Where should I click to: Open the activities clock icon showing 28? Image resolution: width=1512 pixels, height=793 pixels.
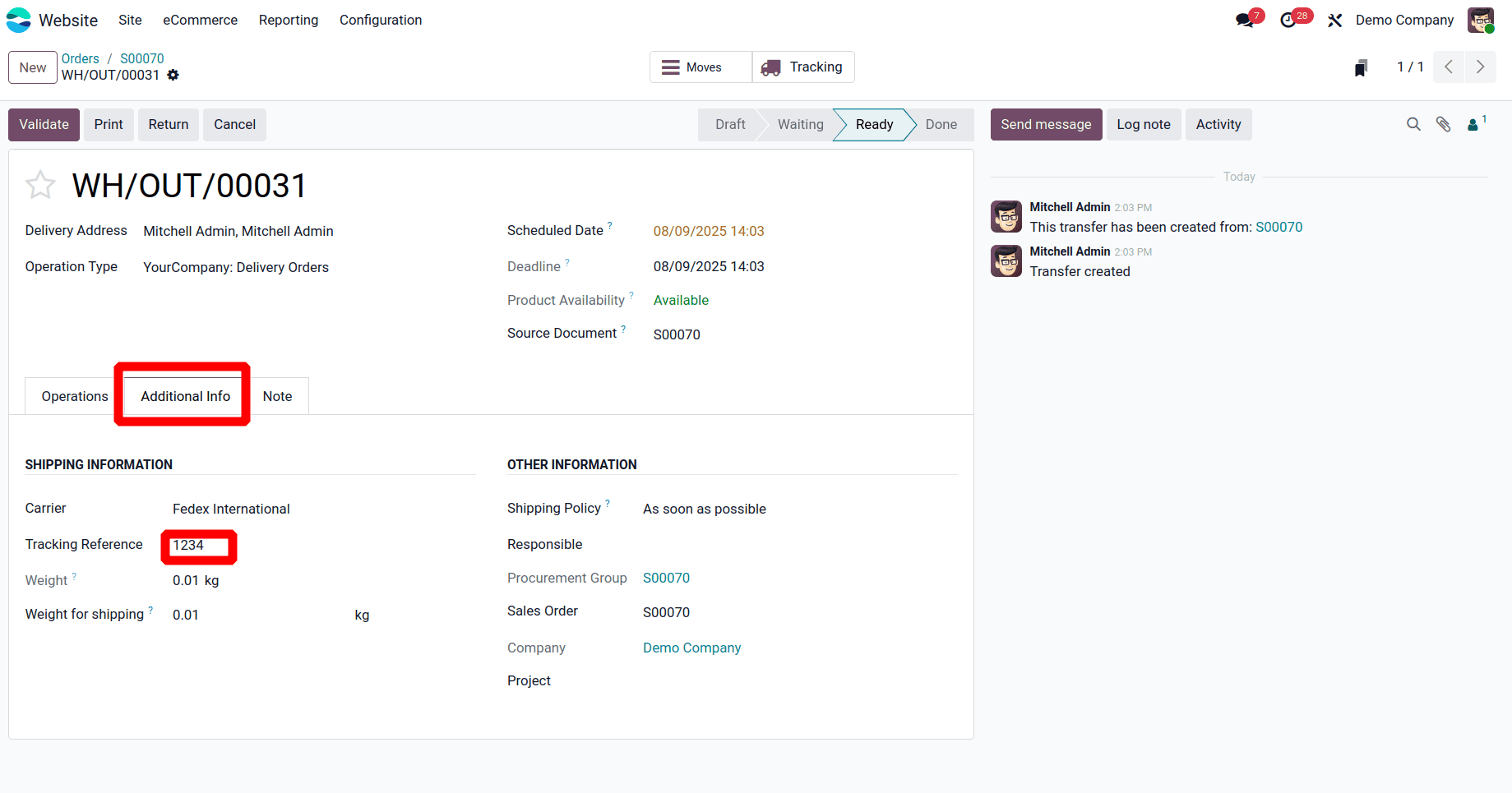[1288, 18]
